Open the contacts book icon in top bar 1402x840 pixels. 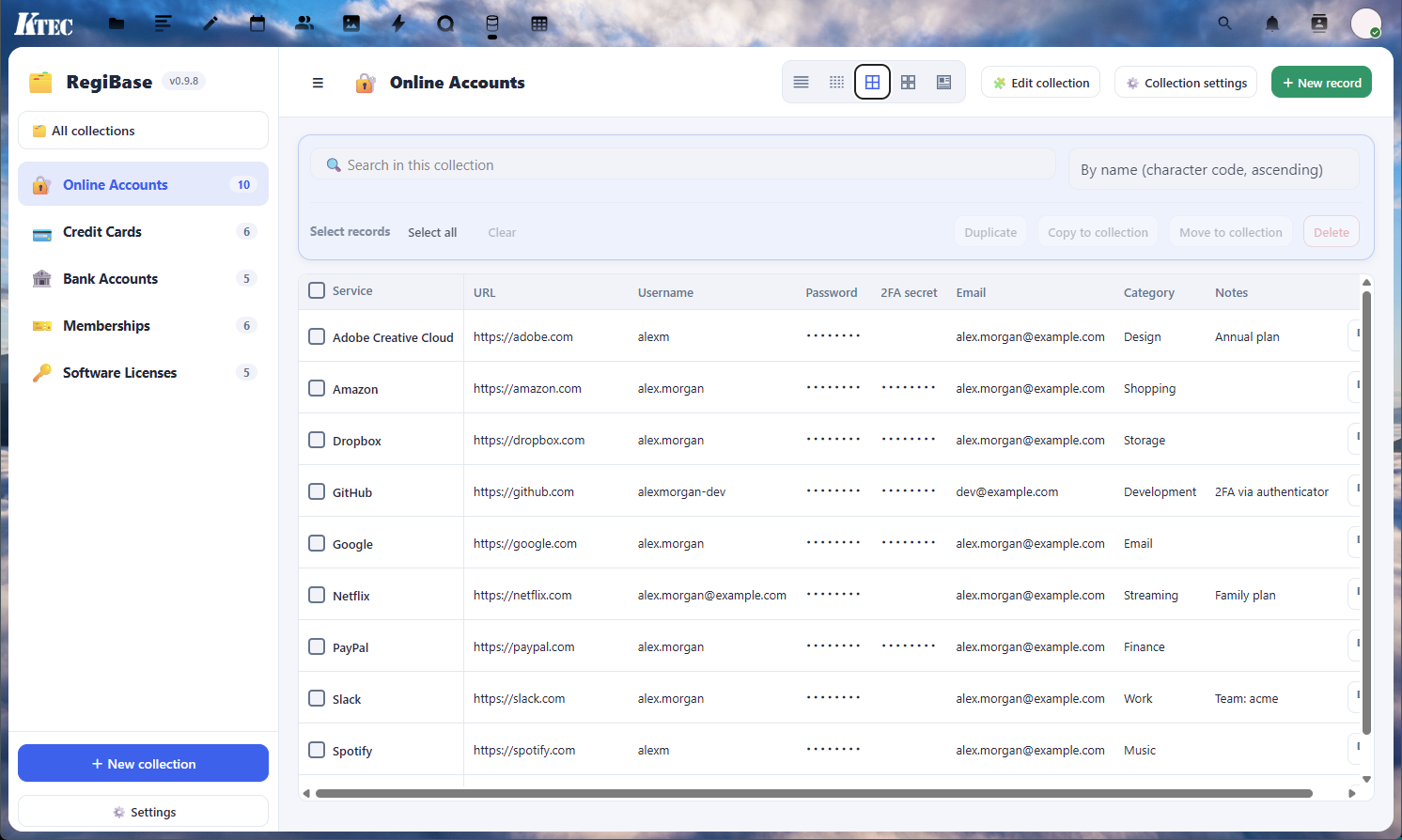1319,23
